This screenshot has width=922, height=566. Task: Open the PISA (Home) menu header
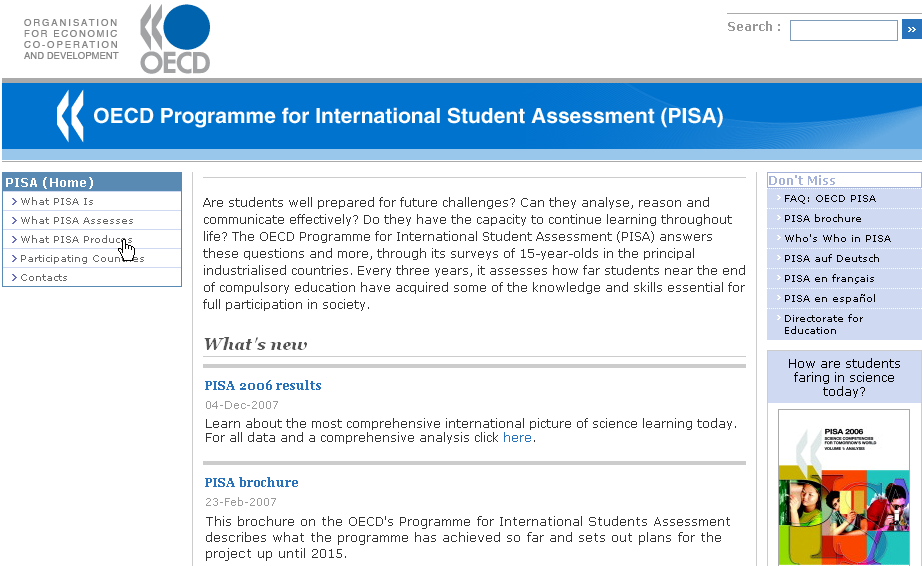tap(49, 182)
